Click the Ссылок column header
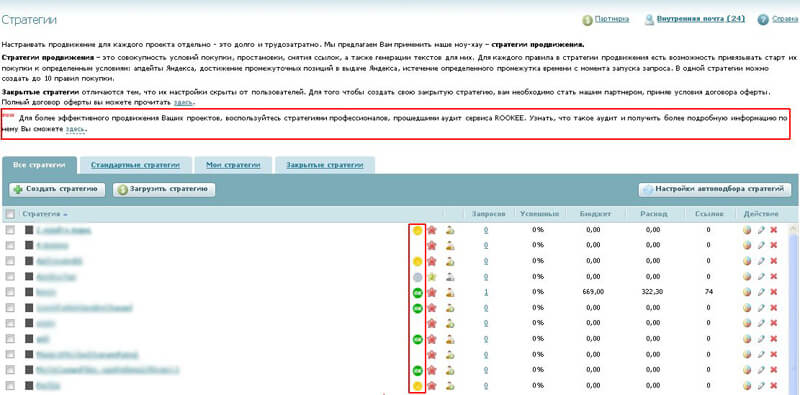The image size is (800, 395). [709, 214]
